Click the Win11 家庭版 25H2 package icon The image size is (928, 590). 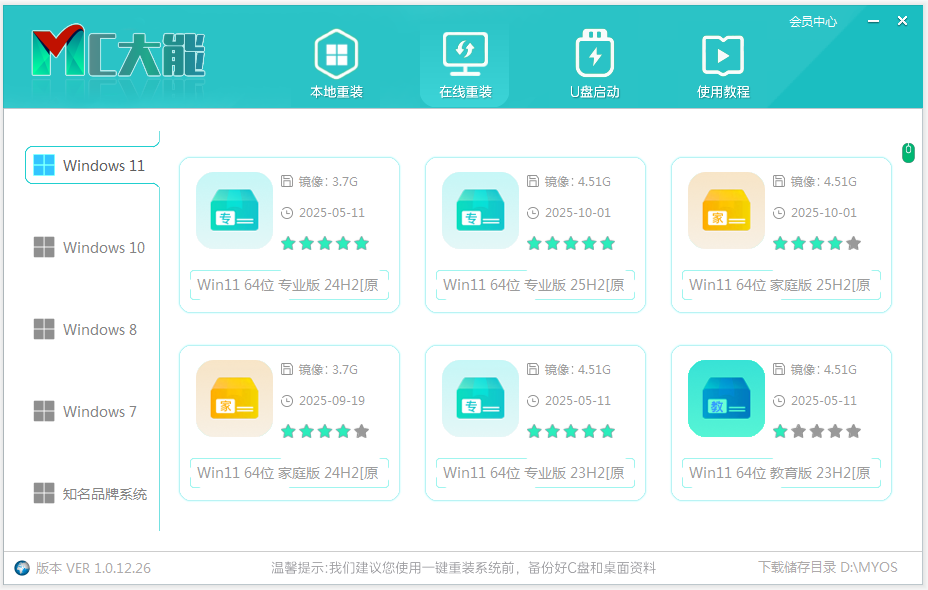[x=726, y=211]
